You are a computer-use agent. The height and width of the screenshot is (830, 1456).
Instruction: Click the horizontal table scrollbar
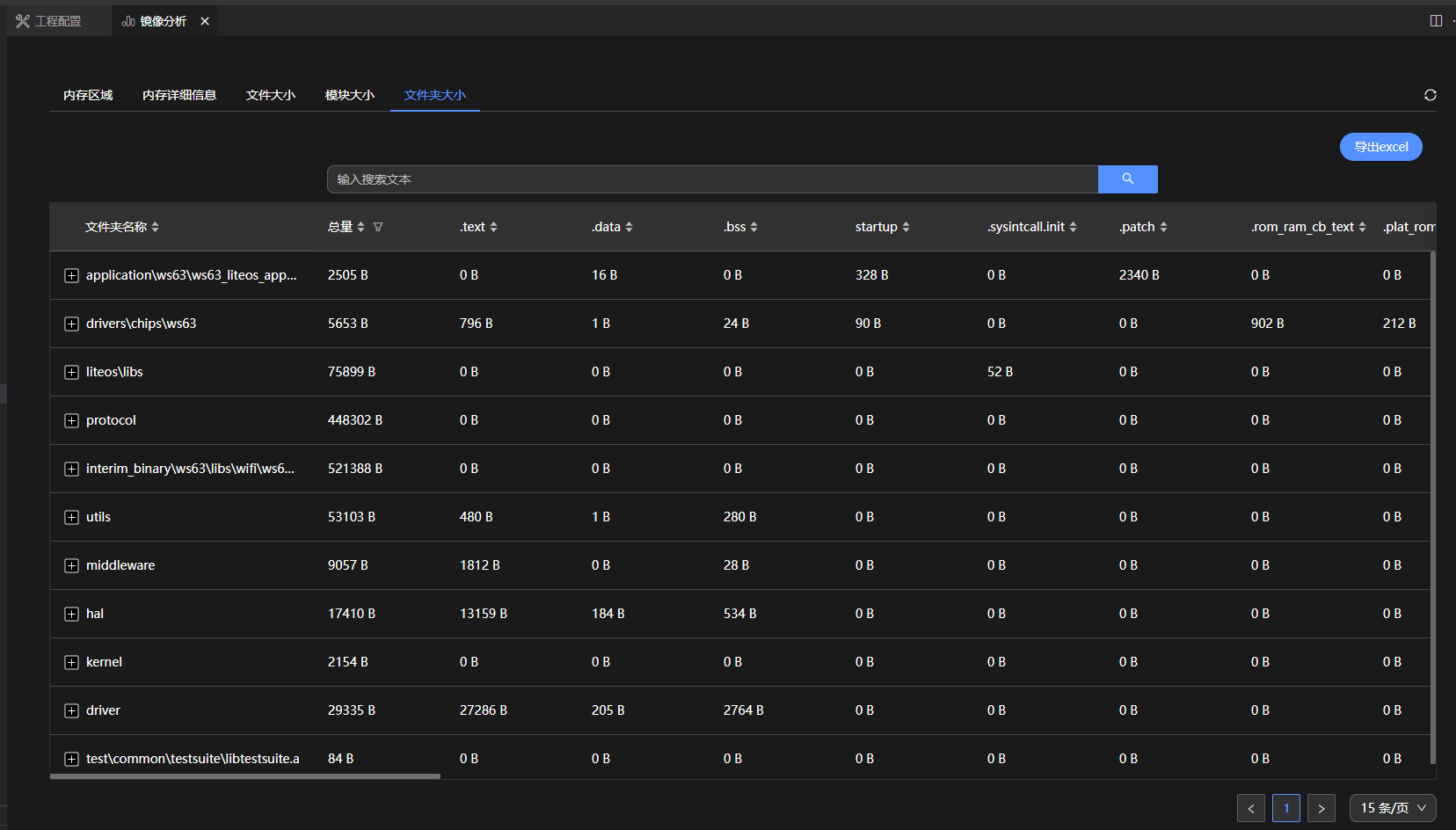pos(245,776)
